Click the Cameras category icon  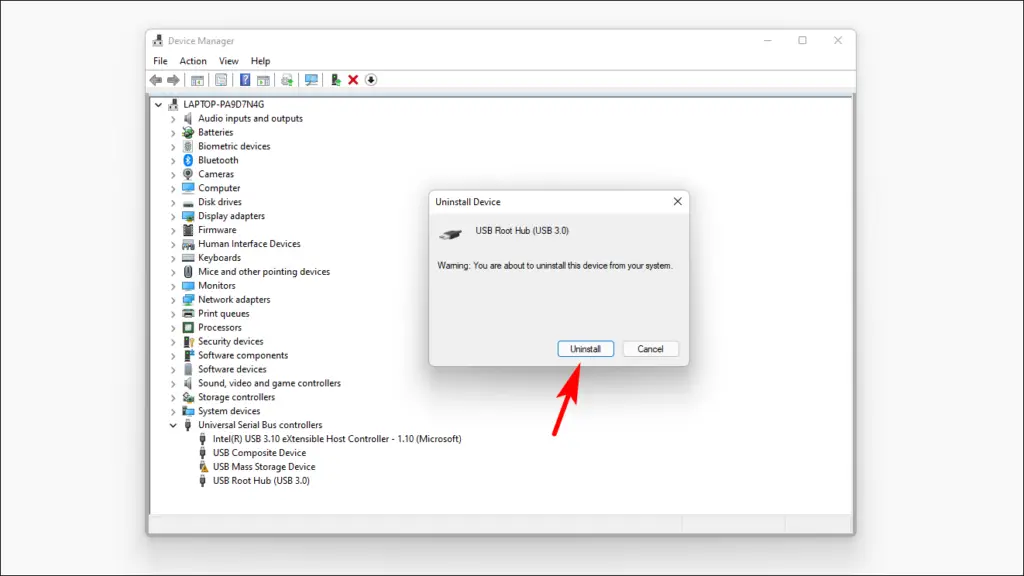[x=188, y=174]
